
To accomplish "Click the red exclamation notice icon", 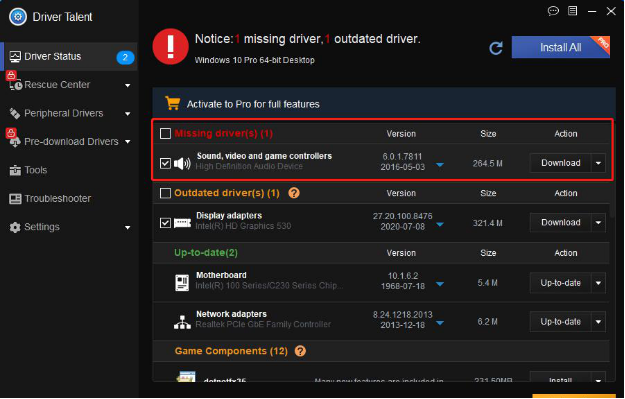I will (x=171, y=47).
